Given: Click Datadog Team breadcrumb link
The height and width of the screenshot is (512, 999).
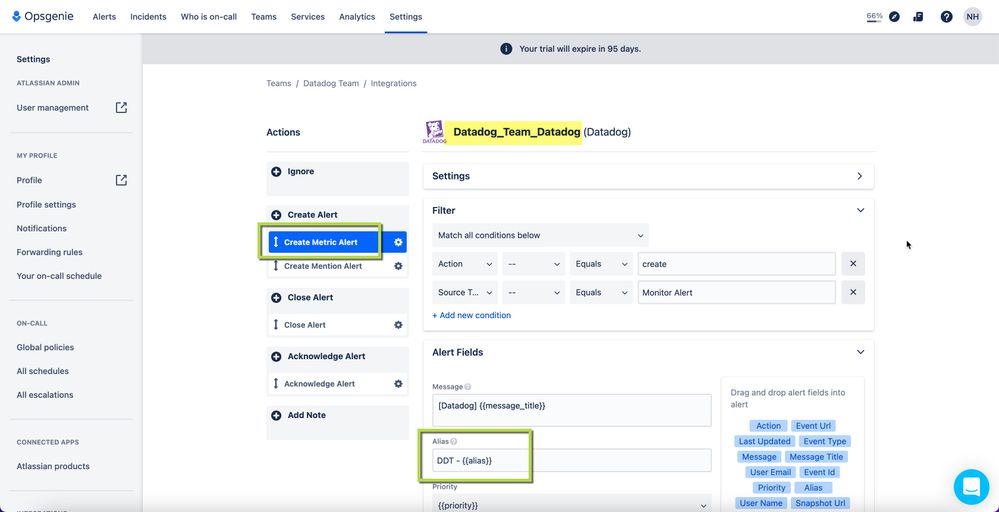Looking at the screenshot, I should 331,83.
